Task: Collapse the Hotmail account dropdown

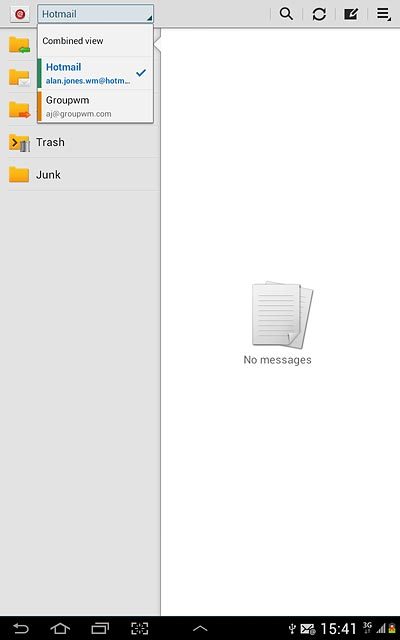Action: coord(96,14)
